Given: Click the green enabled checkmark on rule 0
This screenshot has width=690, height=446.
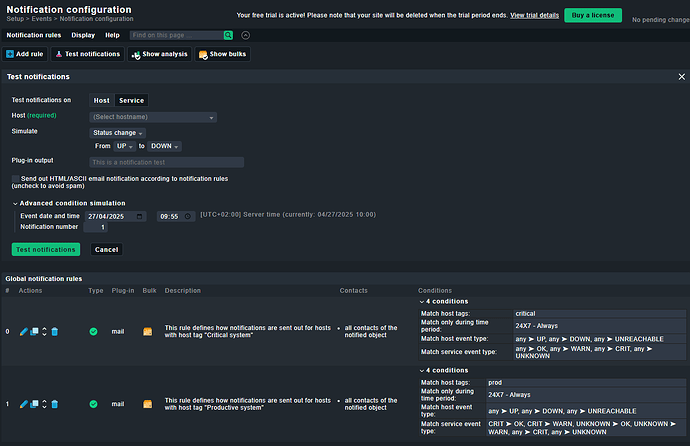Looking at the screenshot, I should pos(93,331).
